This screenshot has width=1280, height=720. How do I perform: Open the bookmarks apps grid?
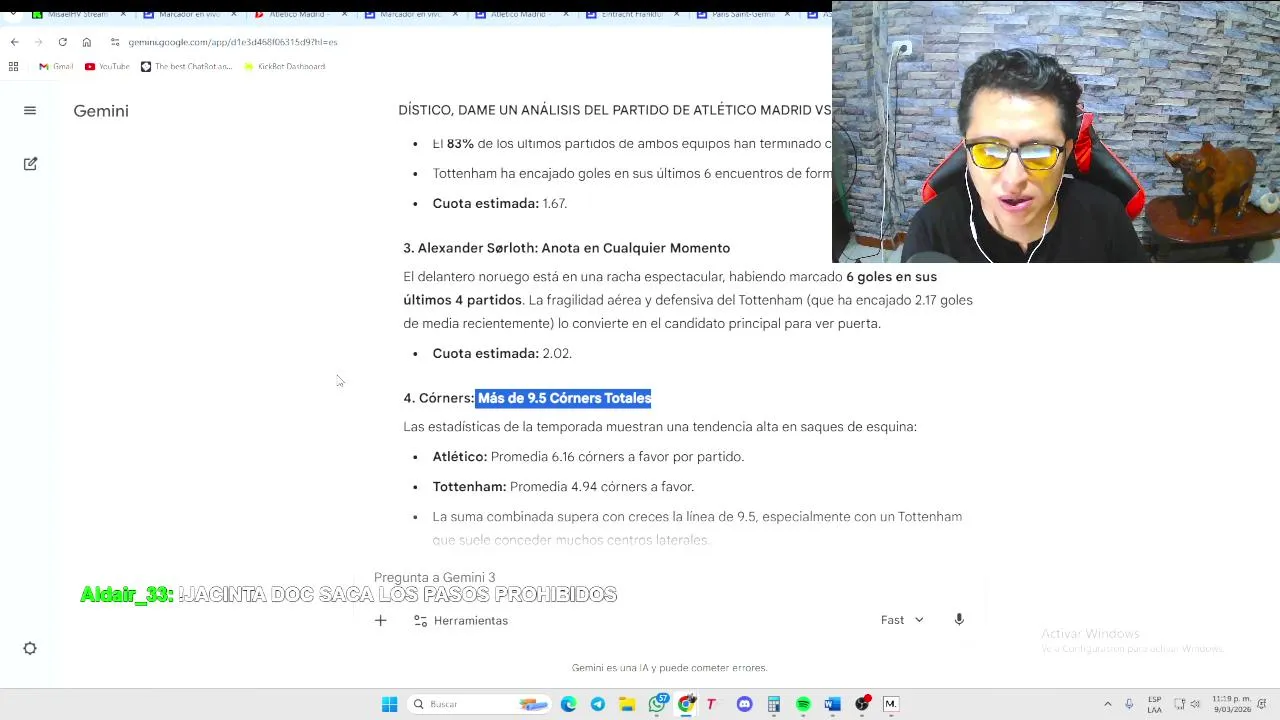pyautogui.click(x=13, y=66)
